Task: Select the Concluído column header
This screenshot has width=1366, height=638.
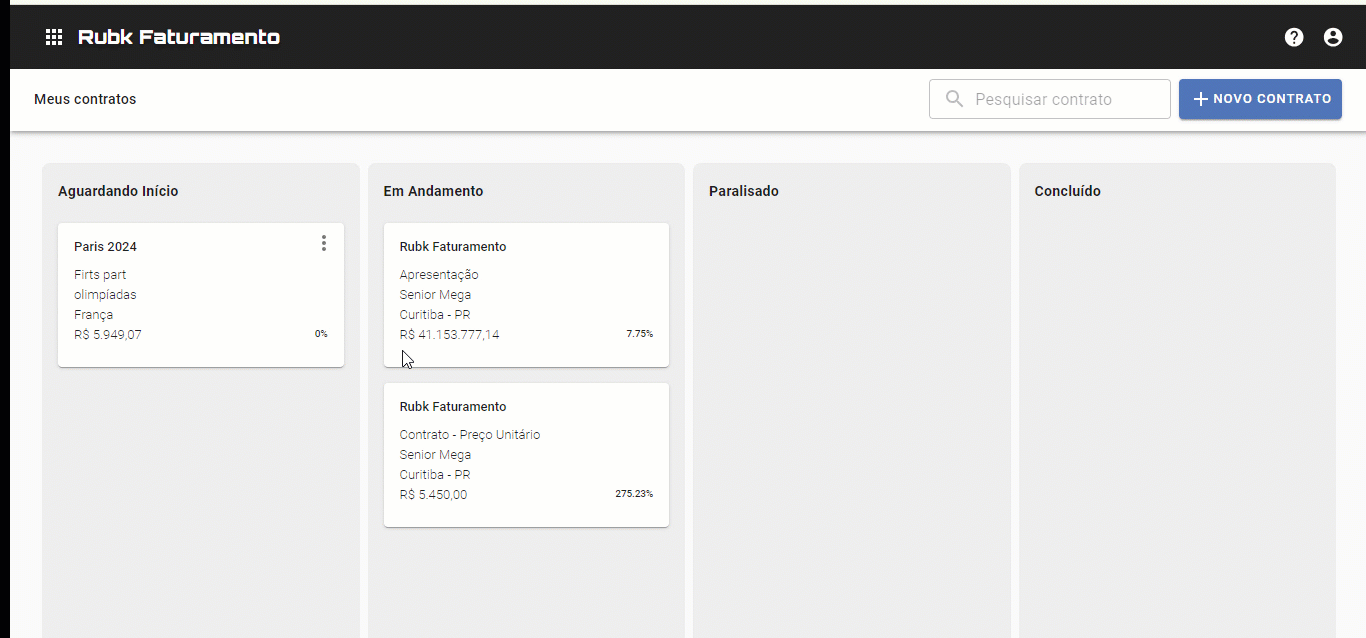Action: (x=1067, y=191)
